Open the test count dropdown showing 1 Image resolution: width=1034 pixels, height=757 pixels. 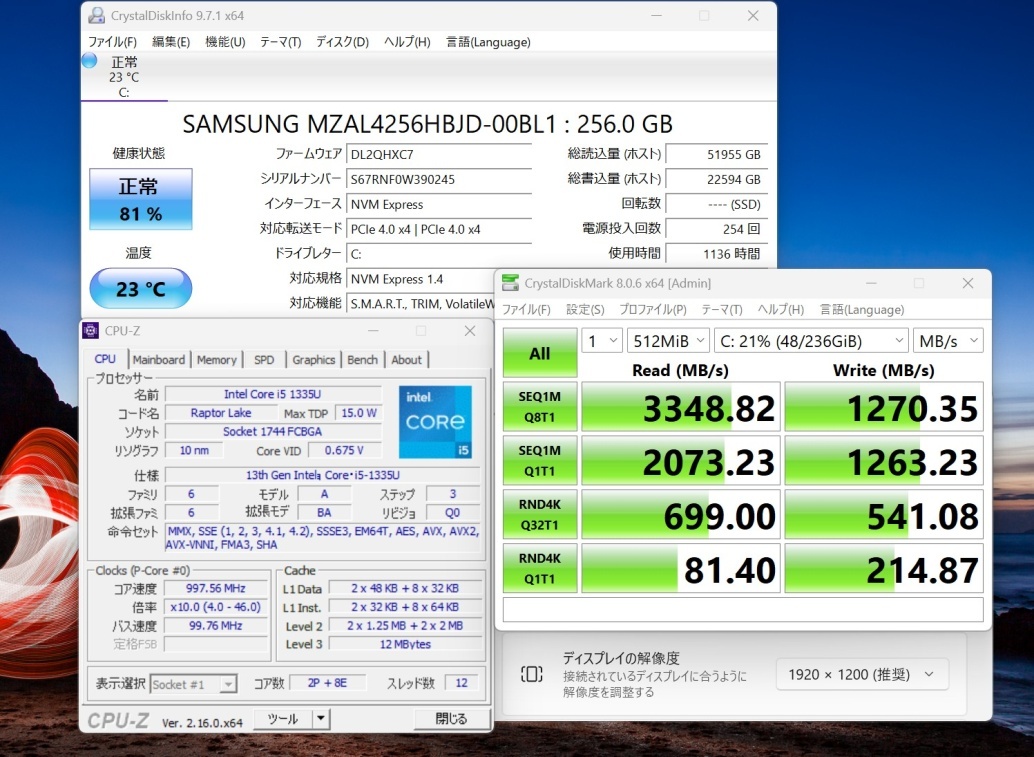click(602, 341)
